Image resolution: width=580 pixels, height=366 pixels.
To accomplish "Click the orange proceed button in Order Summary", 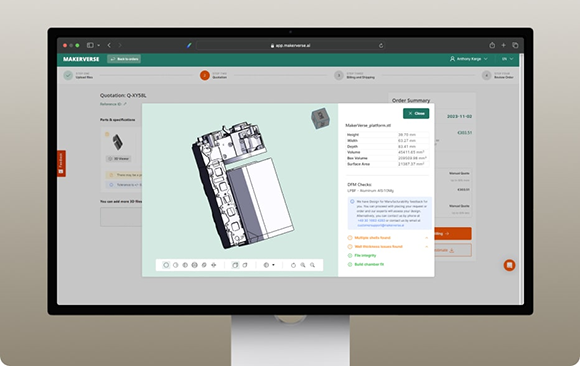I will point(453,234).
